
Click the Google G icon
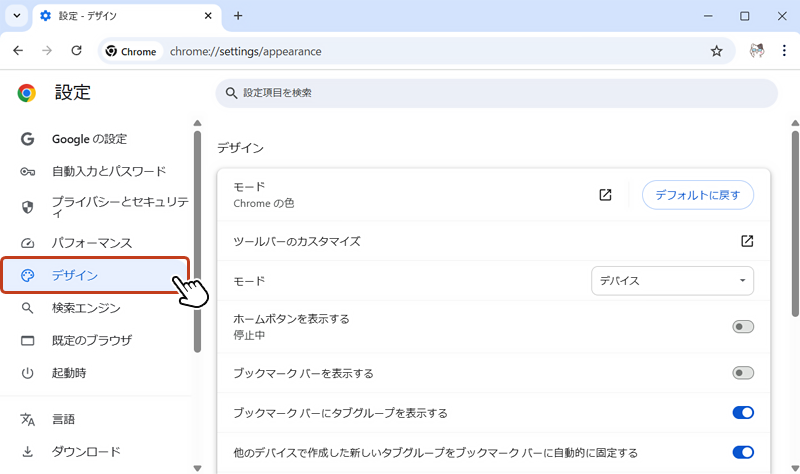point(28,139)
